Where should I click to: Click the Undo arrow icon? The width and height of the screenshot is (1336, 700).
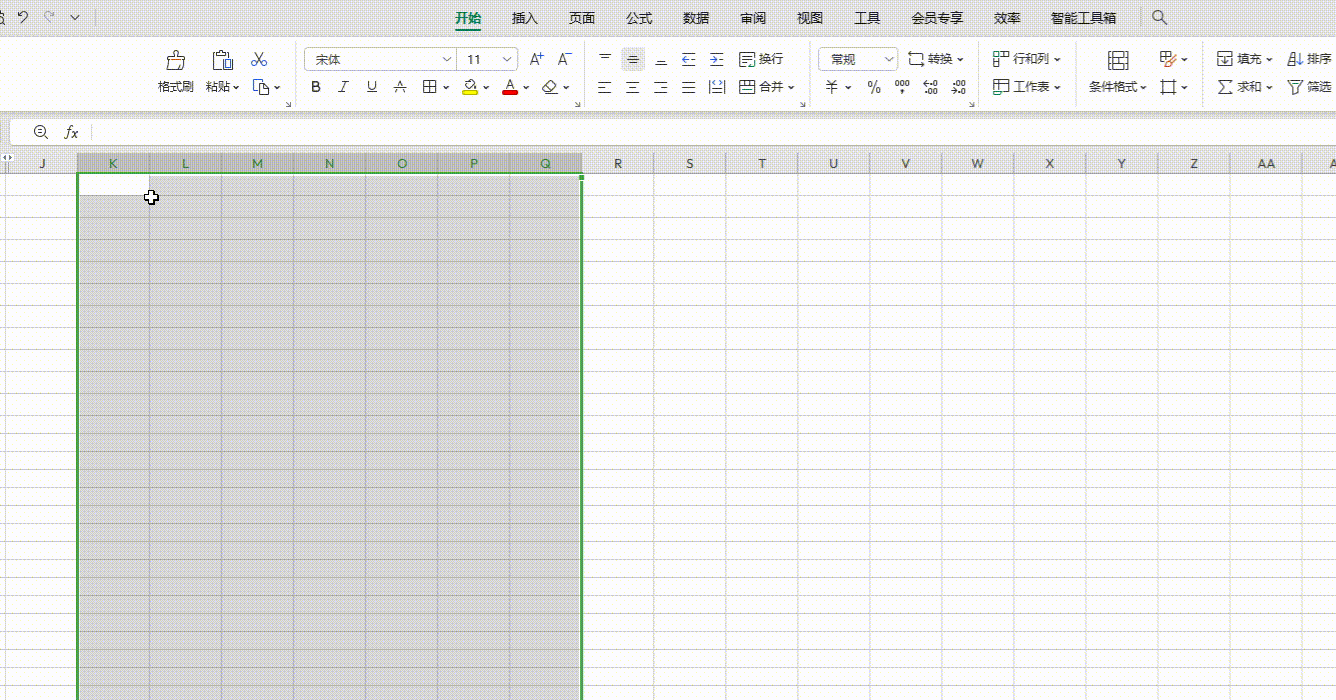pyautogui.click(x=23, y=18)
